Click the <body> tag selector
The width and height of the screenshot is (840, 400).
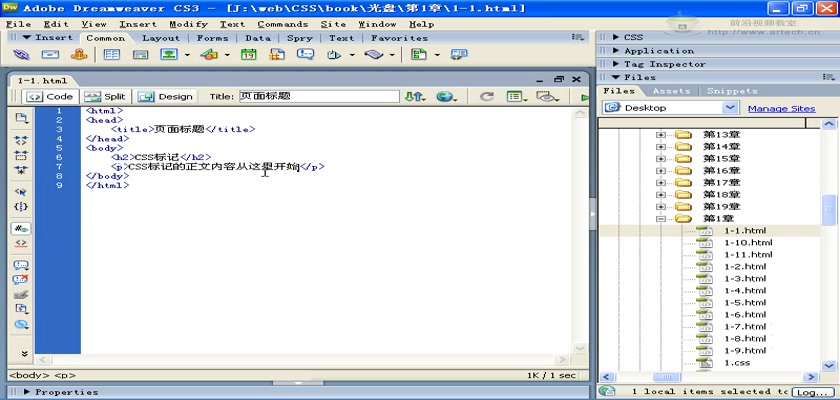click(x=29, y=375)
